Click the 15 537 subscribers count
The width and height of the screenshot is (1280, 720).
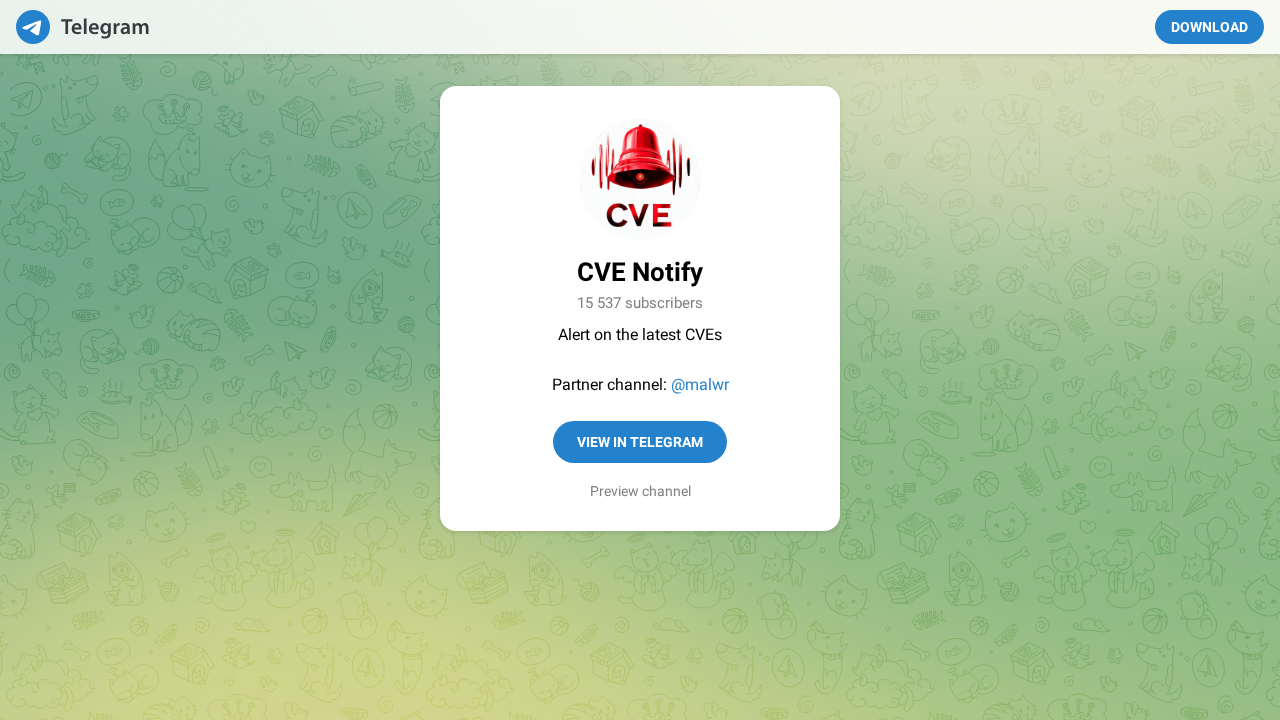[x=640, y=303]
